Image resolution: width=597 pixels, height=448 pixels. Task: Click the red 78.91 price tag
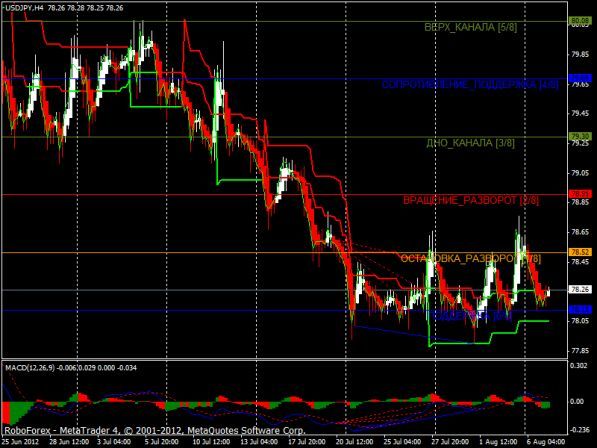580,194
